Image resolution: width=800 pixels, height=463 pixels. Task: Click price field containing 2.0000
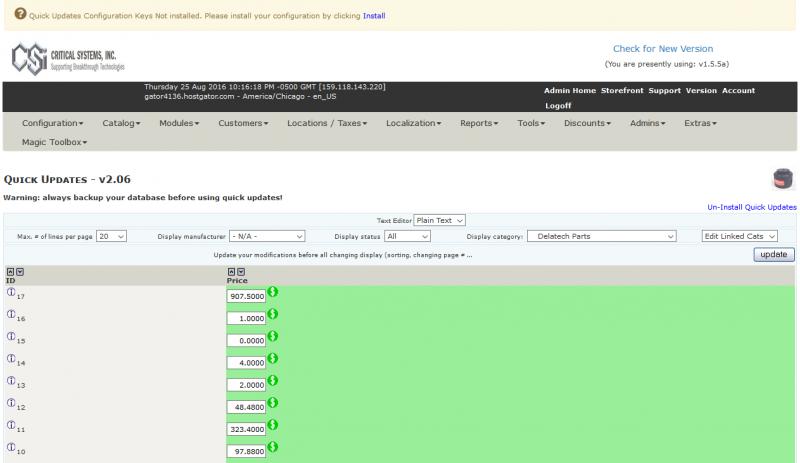click(246, 385)
